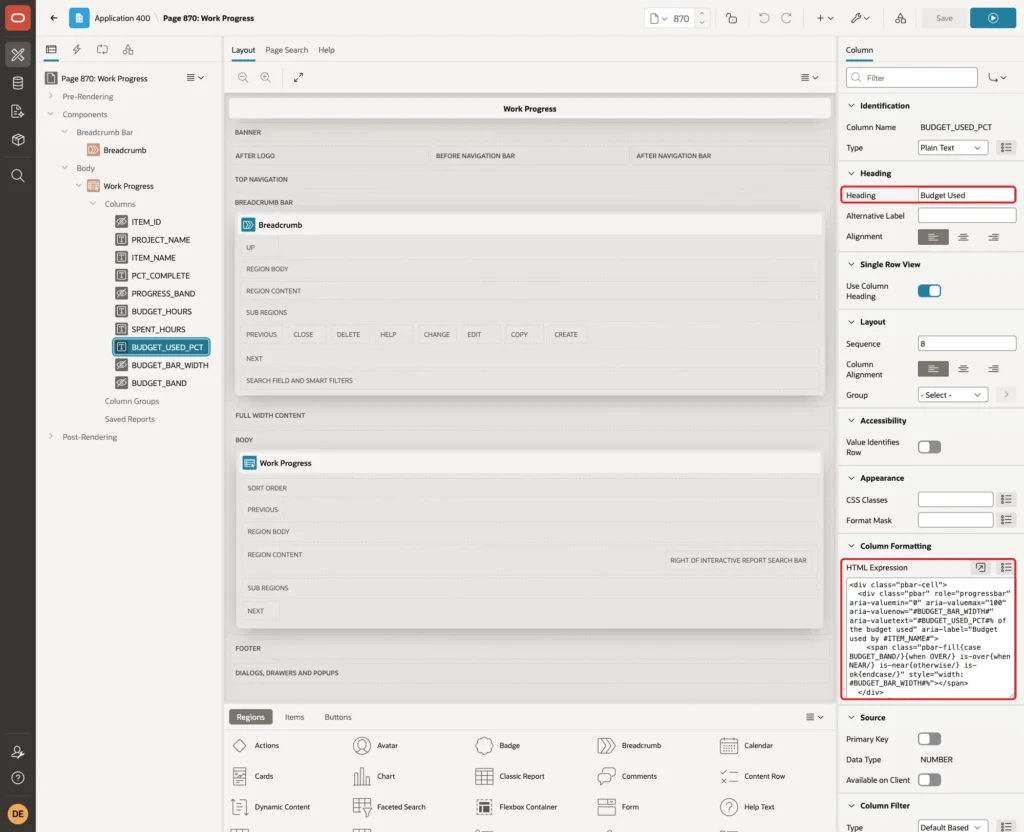Expand the layout pane with the arrows icon
This screenshot has width=1024, height=832.
298,78
